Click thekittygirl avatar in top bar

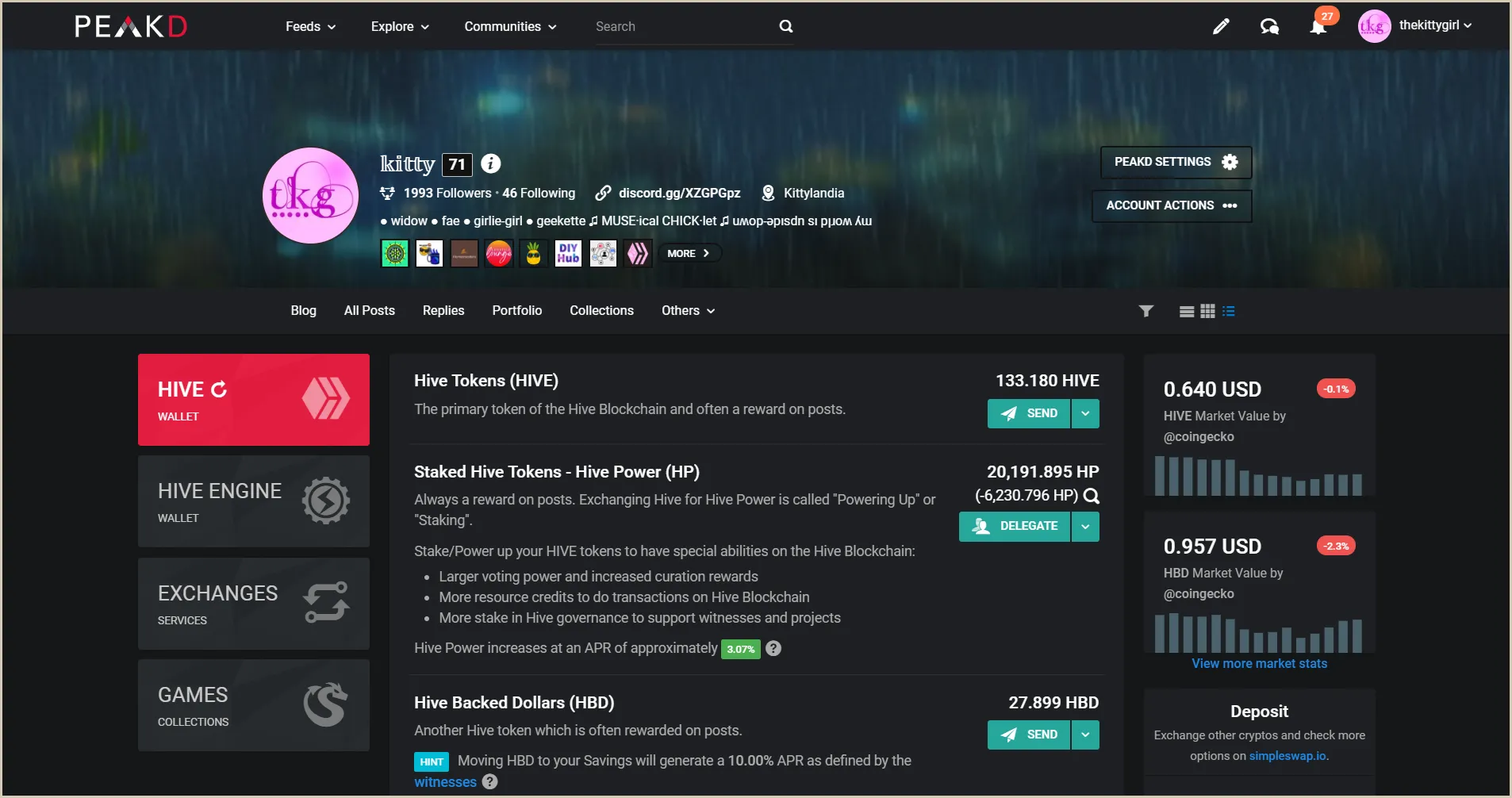tap(1374, 26)
